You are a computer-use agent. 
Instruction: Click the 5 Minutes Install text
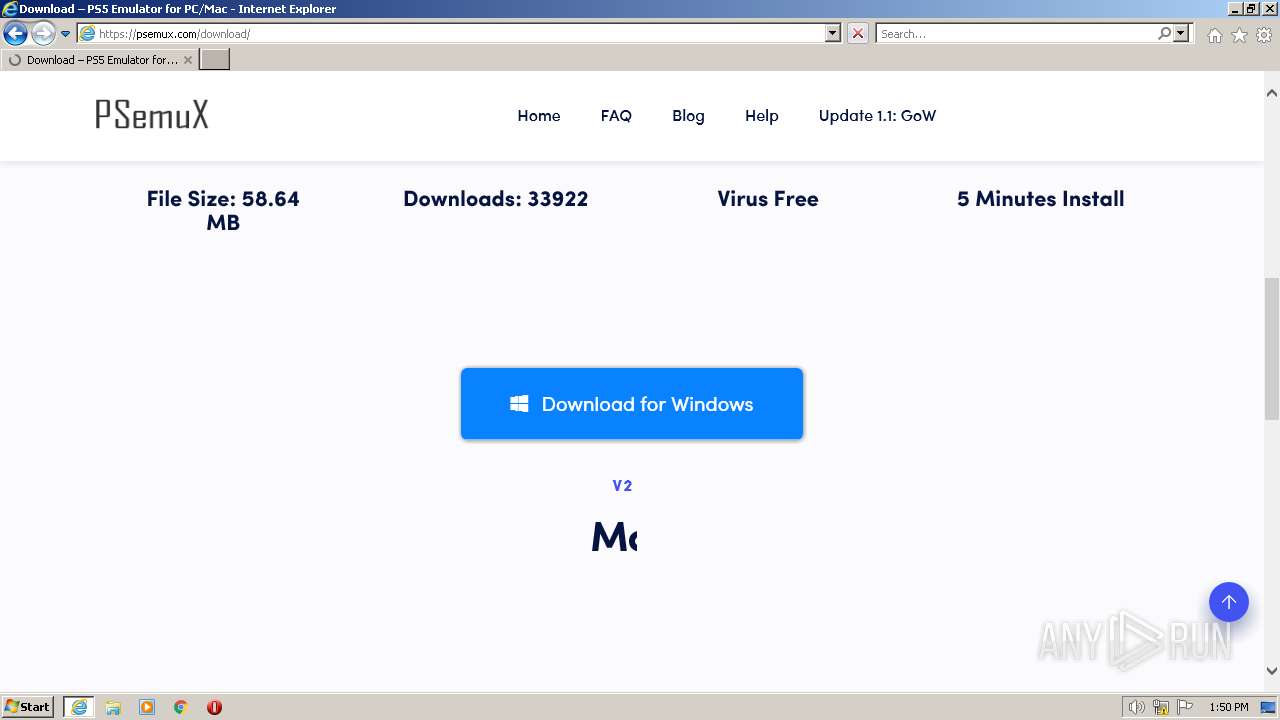coord(1040,199)
